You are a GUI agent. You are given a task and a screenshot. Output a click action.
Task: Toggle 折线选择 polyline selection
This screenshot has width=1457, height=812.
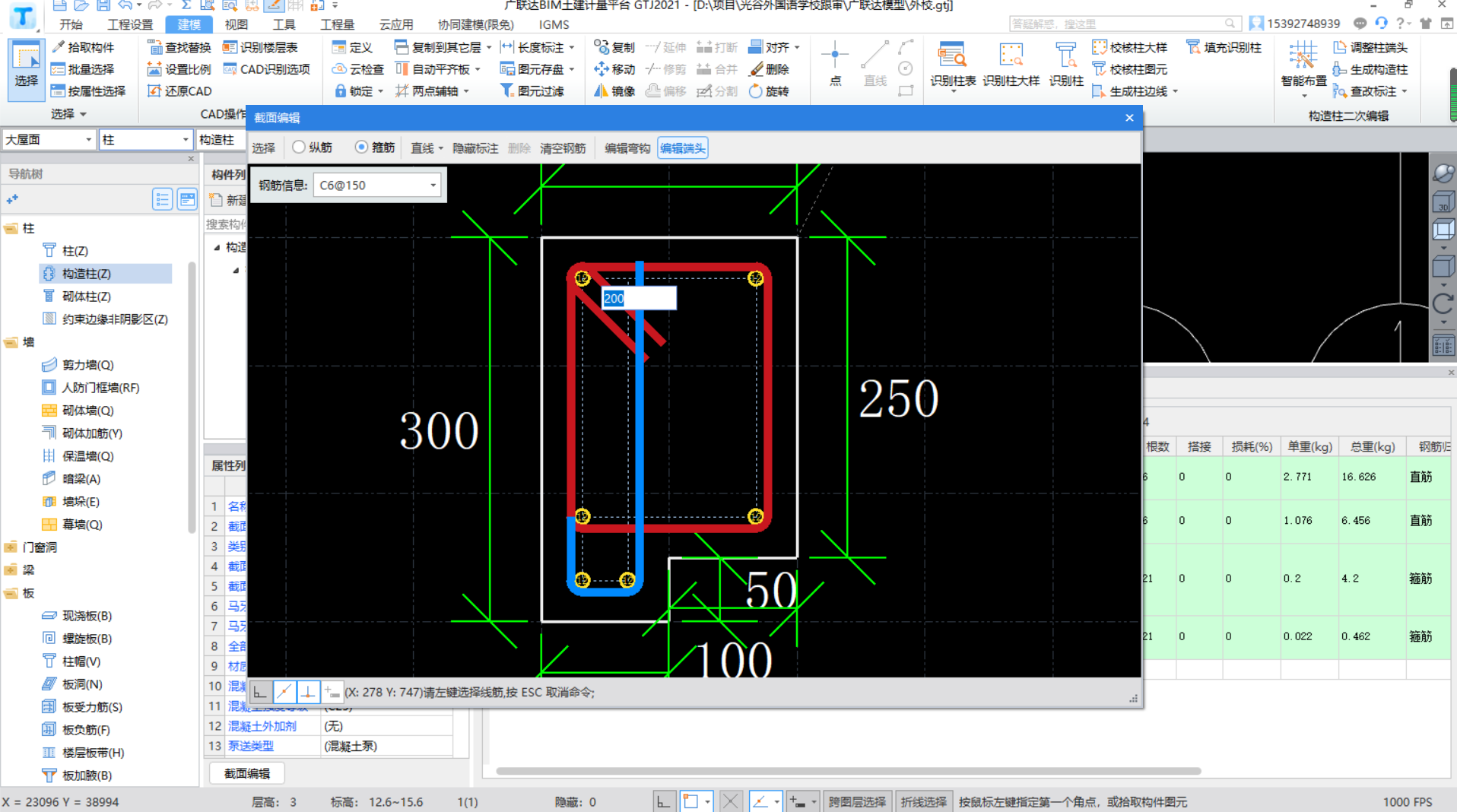[x=924, y=801]
